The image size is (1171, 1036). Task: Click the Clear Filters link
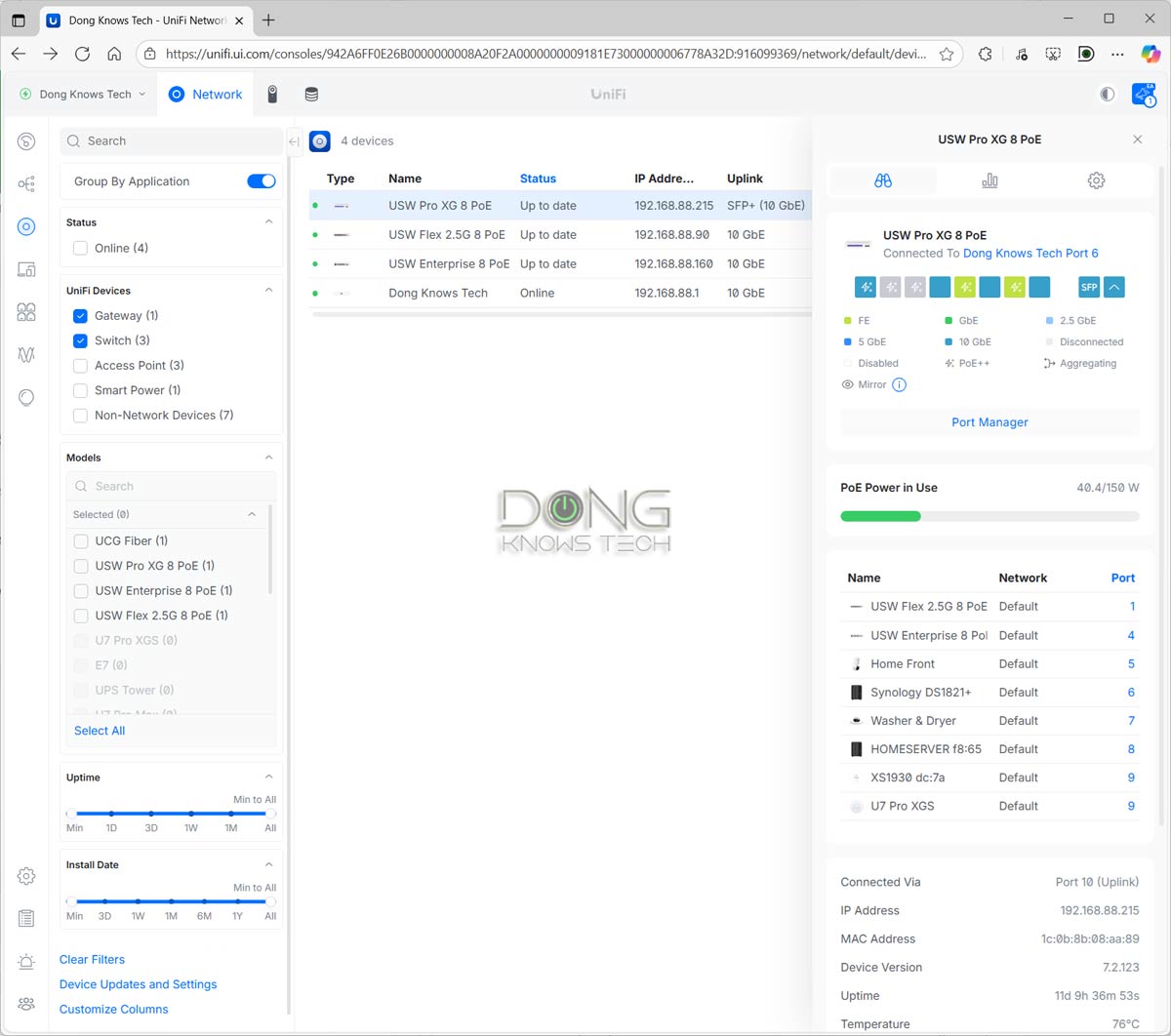(x=92, y=960)
